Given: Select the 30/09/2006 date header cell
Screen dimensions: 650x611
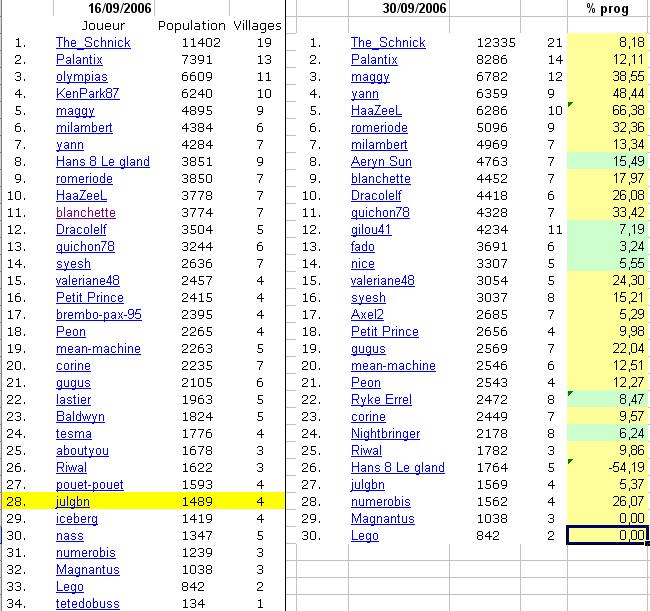Looking at the screenshot, I should pos(415,8).
